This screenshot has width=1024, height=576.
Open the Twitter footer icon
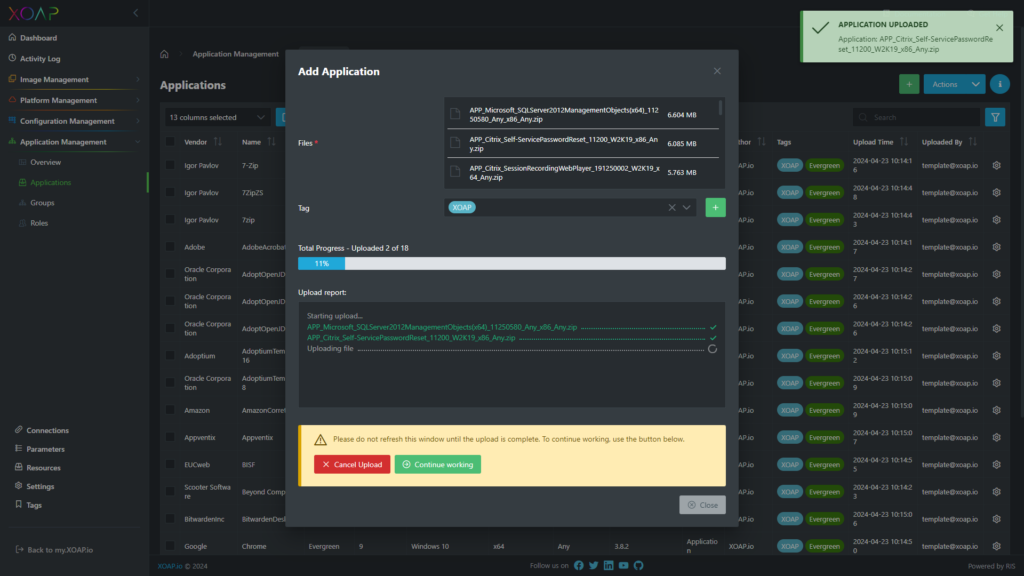pos(594,566)
